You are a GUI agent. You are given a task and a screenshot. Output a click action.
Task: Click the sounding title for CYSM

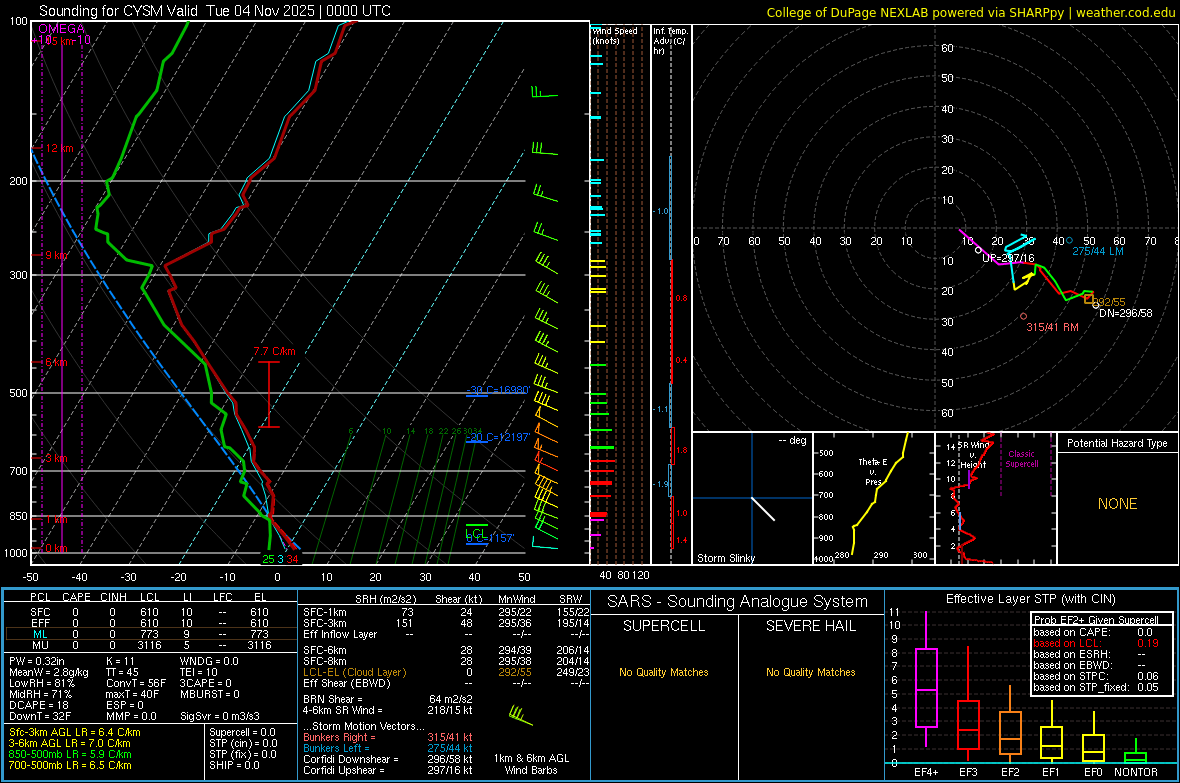tap(214, 11)
